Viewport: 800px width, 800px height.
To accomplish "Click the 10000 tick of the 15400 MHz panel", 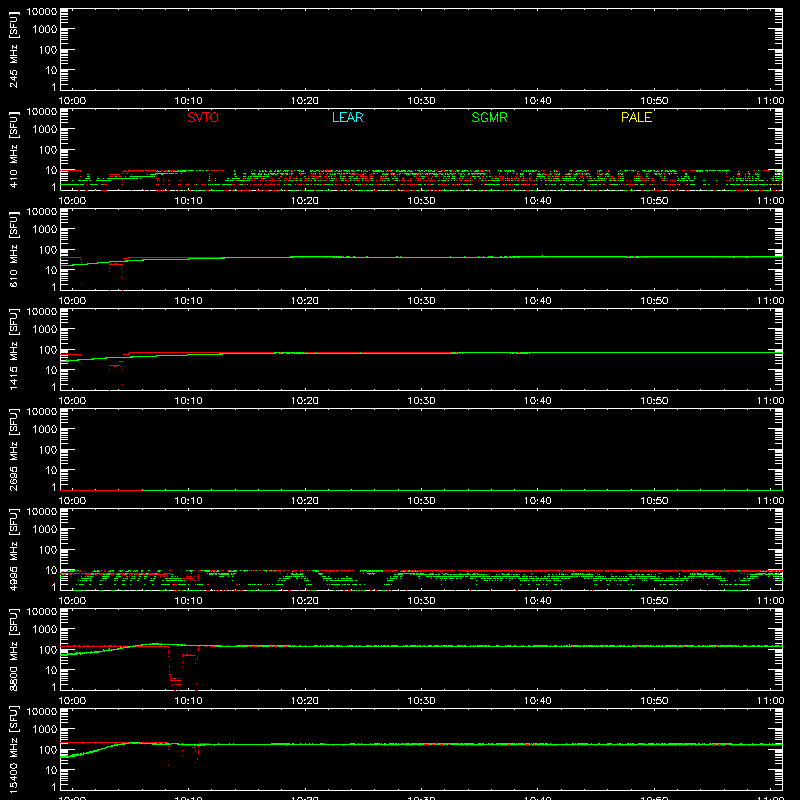I will coord(42,712).
